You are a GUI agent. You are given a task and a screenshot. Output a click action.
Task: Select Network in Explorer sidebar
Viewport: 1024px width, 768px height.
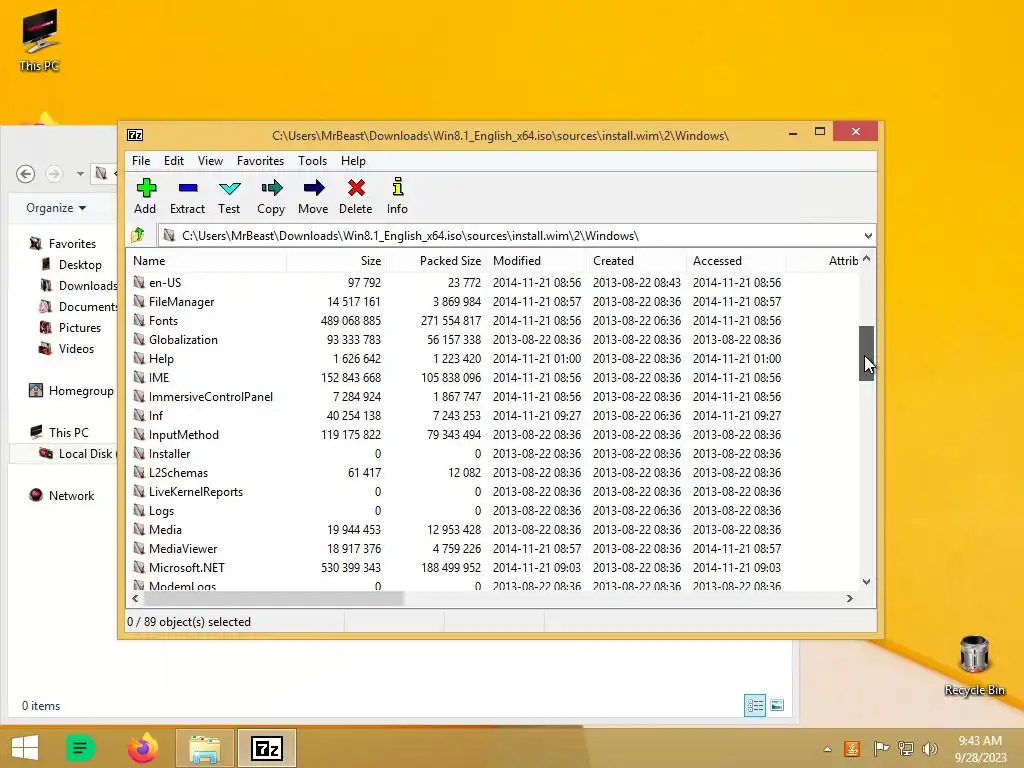click(71, 495)
